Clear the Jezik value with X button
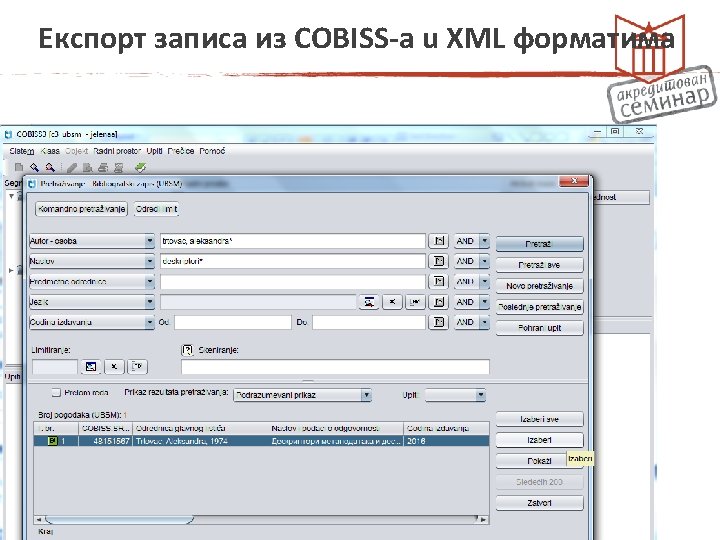Image resolution: width=720 pixels, height=540 pixels. point(392,302)
